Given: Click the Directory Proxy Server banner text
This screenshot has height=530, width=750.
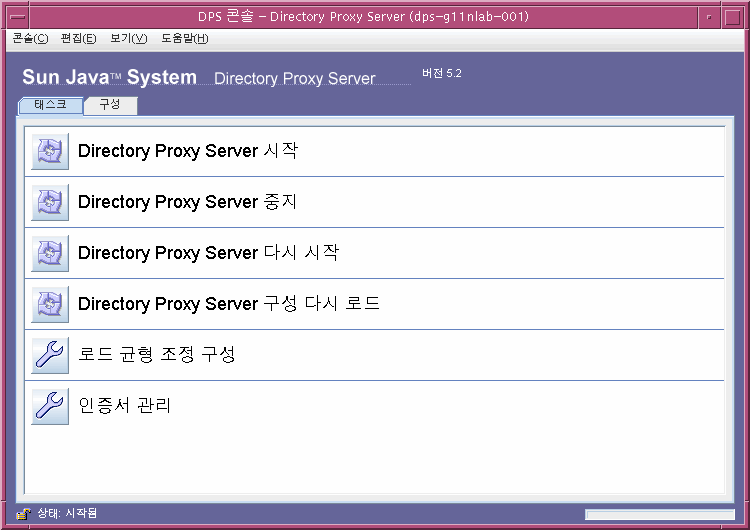Looking at the screenshot, I should (295, 78).
